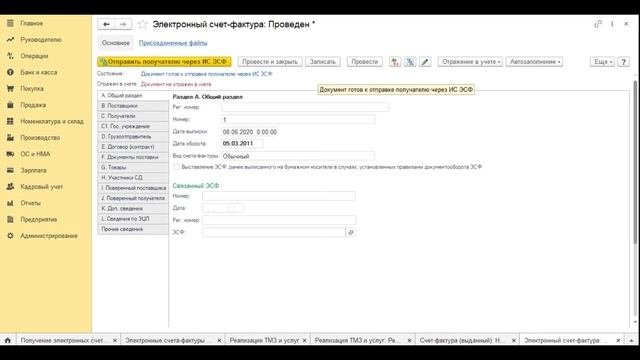Select section L. Сведения по ЭЦП
The width and height of the screenshot is (640, 360).
coord(133,219)
